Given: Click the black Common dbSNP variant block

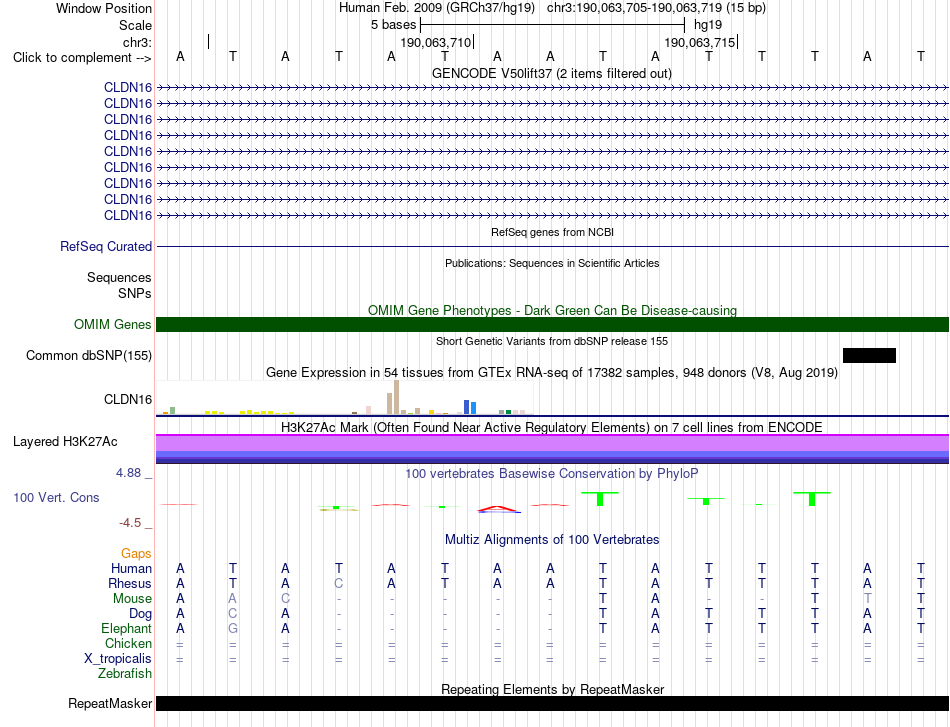Looking at the screenshot, I should point(869,356).
